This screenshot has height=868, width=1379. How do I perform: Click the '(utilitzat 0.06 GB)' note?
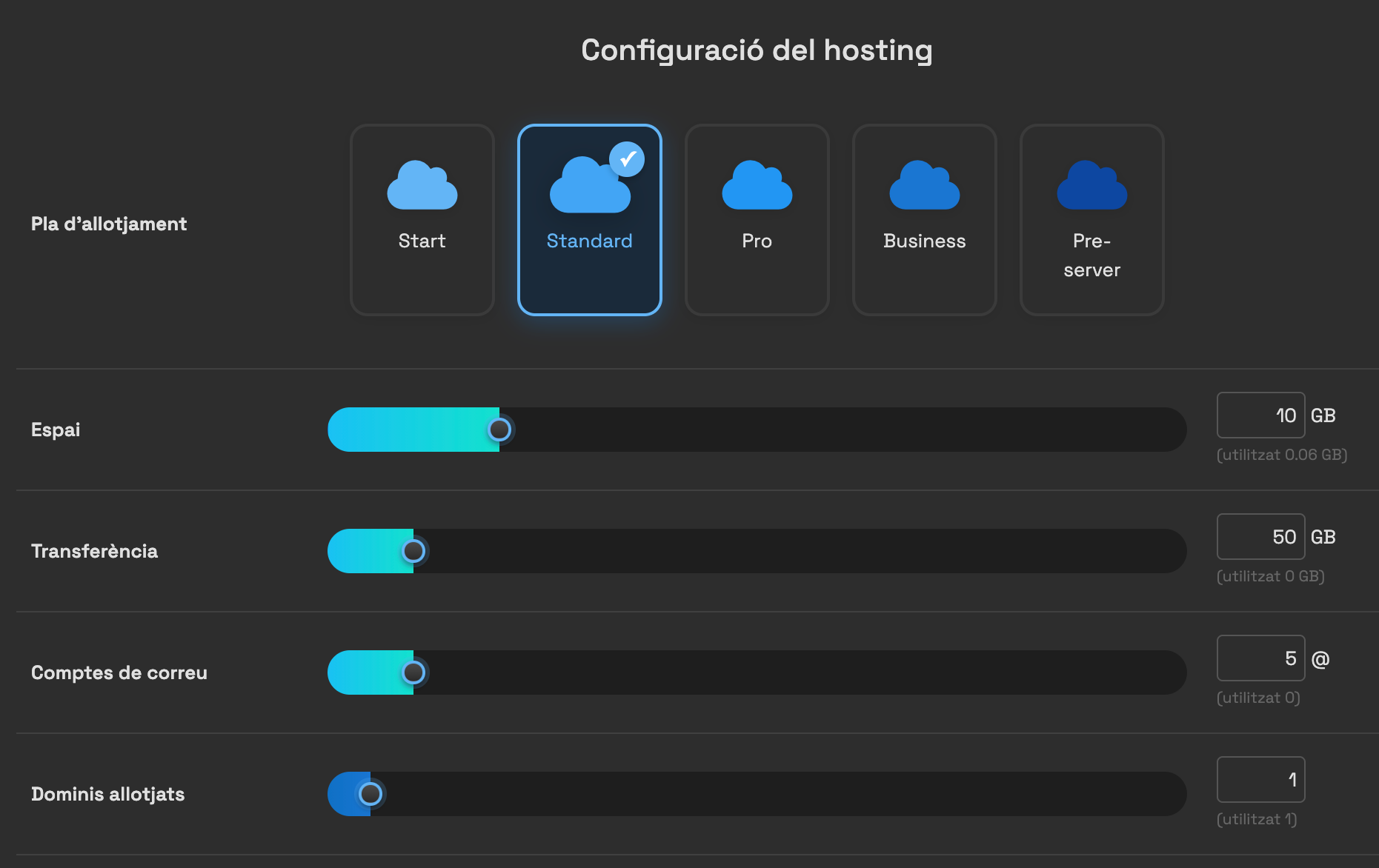(1282, 455)
